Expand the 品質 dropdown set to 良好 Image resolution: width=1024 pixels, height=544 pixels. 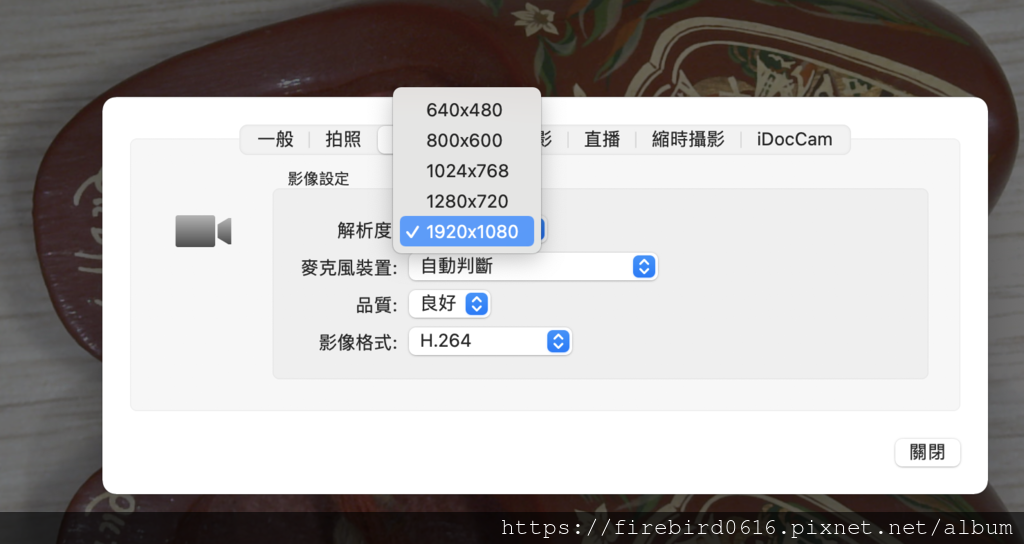point(449,304)
